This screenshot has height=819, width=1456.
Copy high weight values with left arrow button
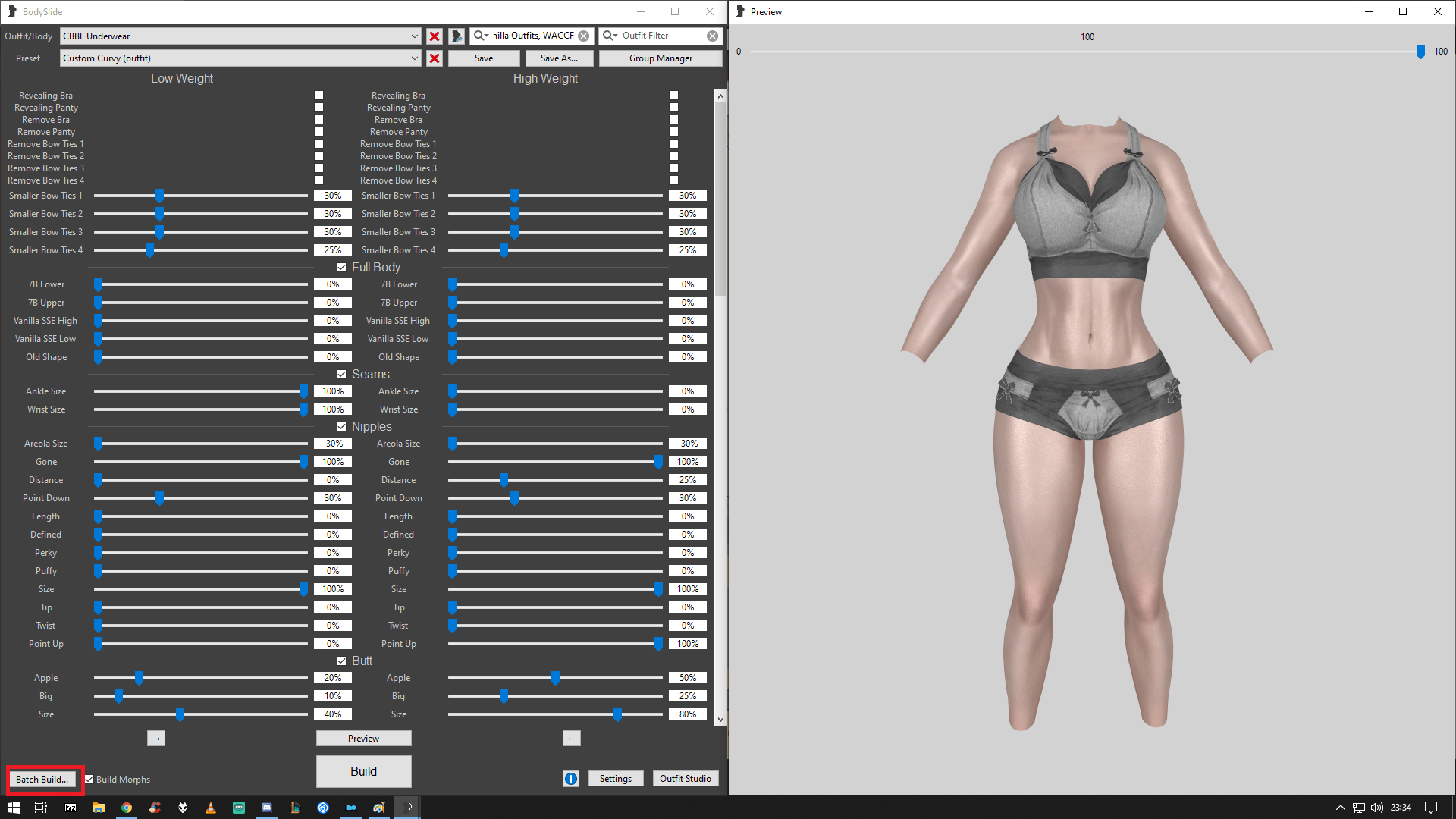(x=572, y=739)
